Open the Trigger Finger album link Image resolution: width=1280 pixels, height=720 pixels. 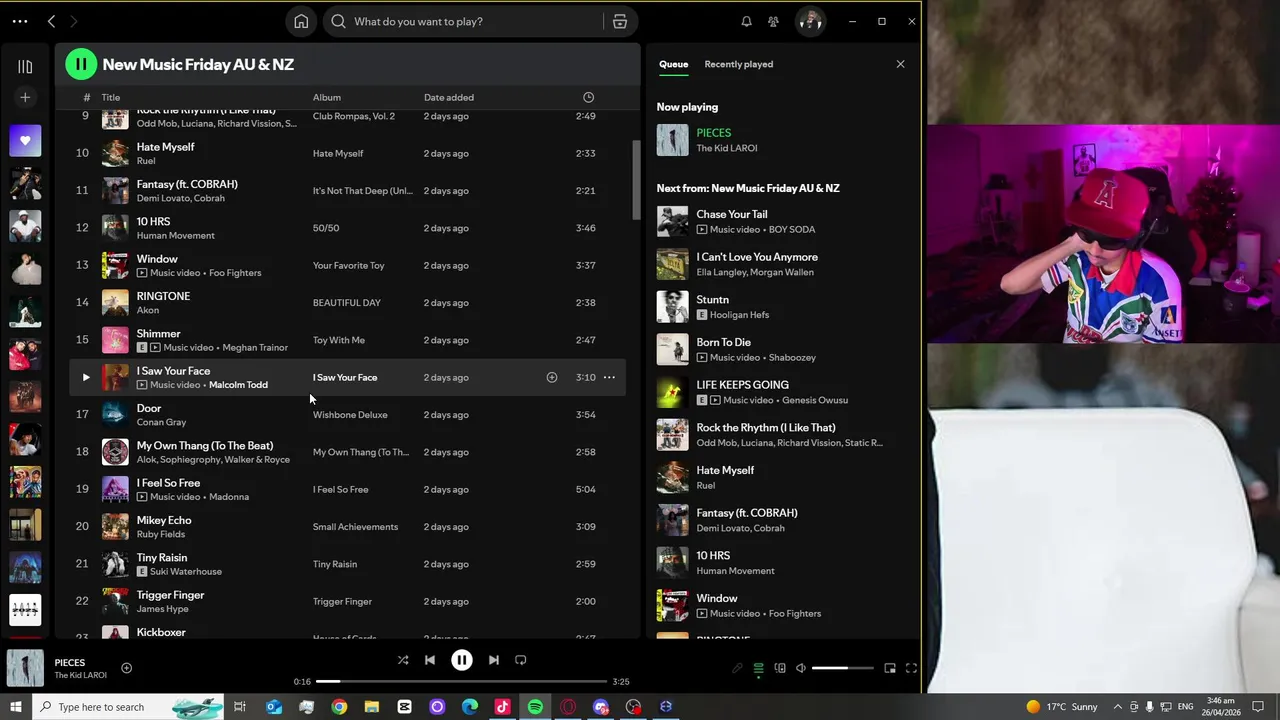(342, 601)
